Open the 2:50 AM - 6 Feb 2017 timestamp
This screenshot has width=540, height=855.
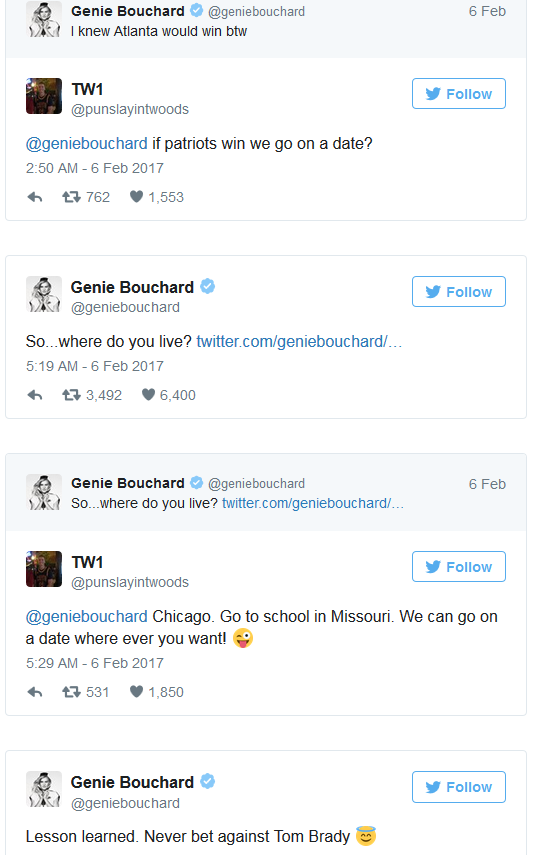95,168
